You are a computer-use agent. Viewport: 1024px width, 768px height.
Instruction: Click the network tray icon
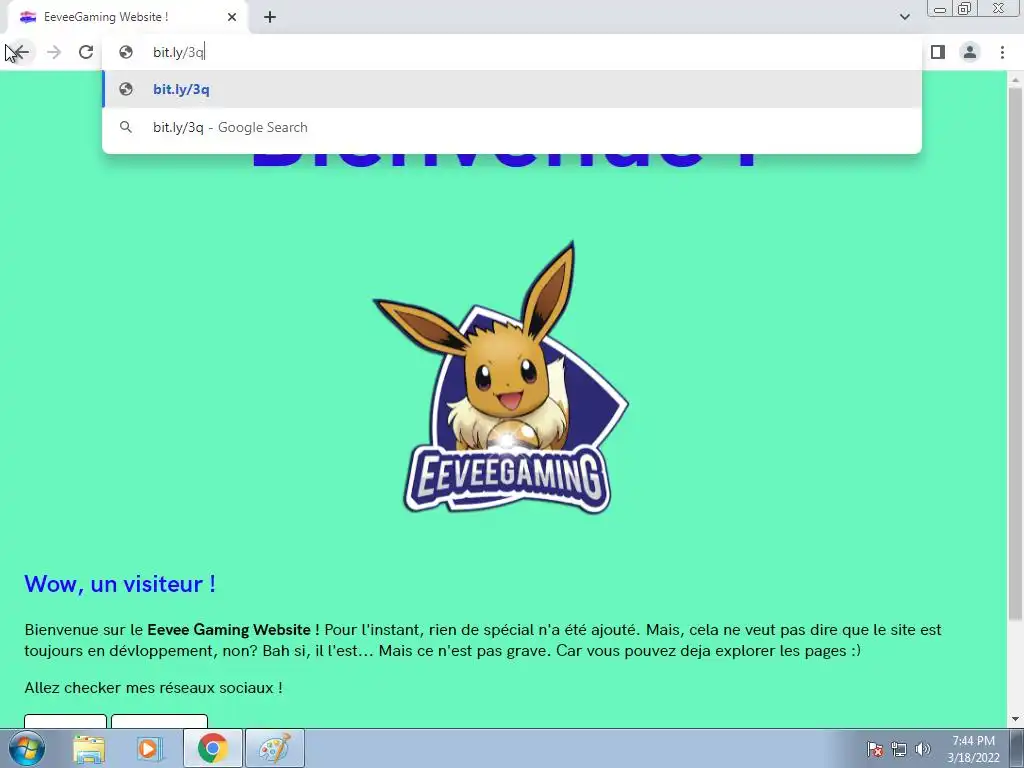pyautogui.click(x=899, y=749)
